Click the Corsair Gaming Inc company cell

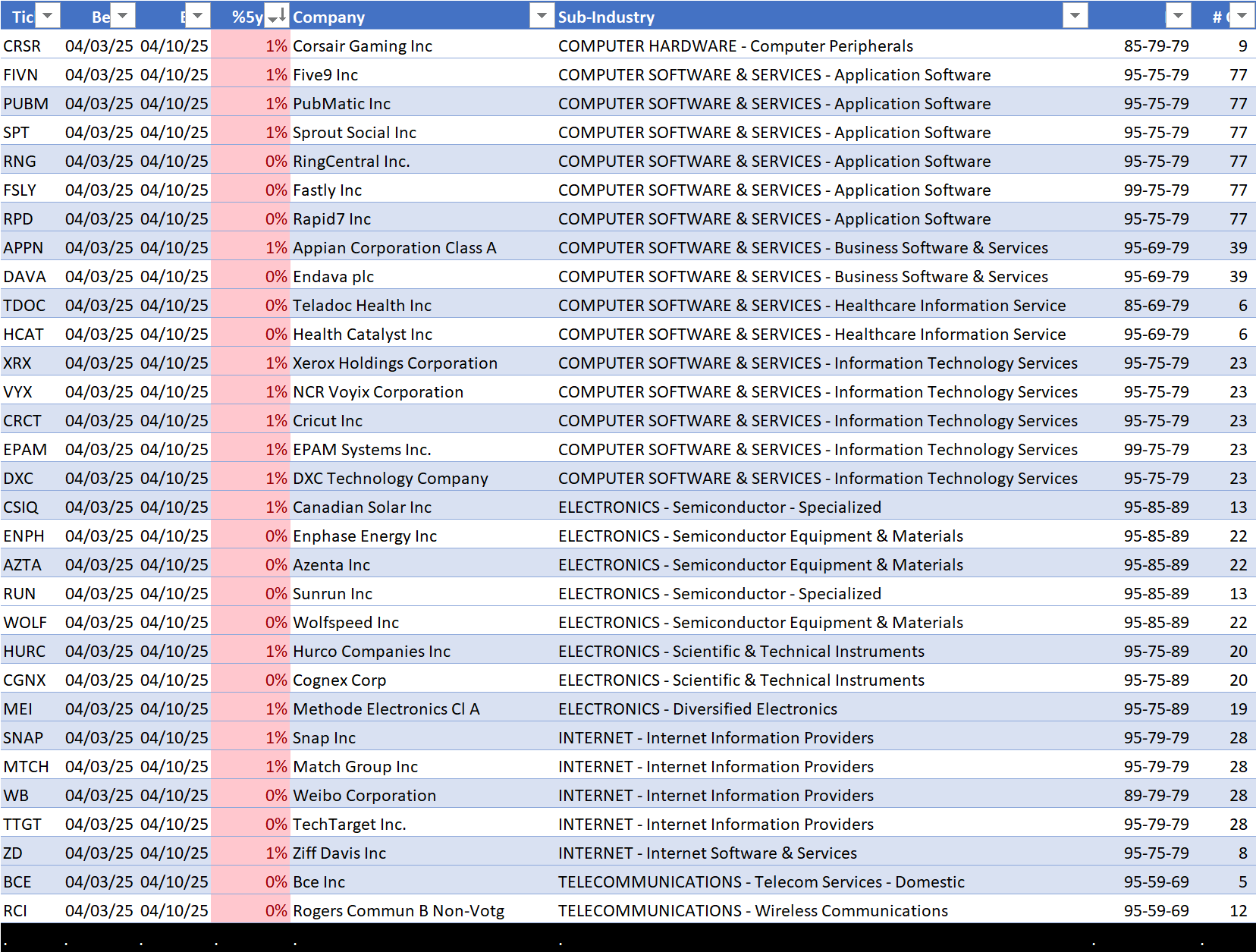(422, 46)
